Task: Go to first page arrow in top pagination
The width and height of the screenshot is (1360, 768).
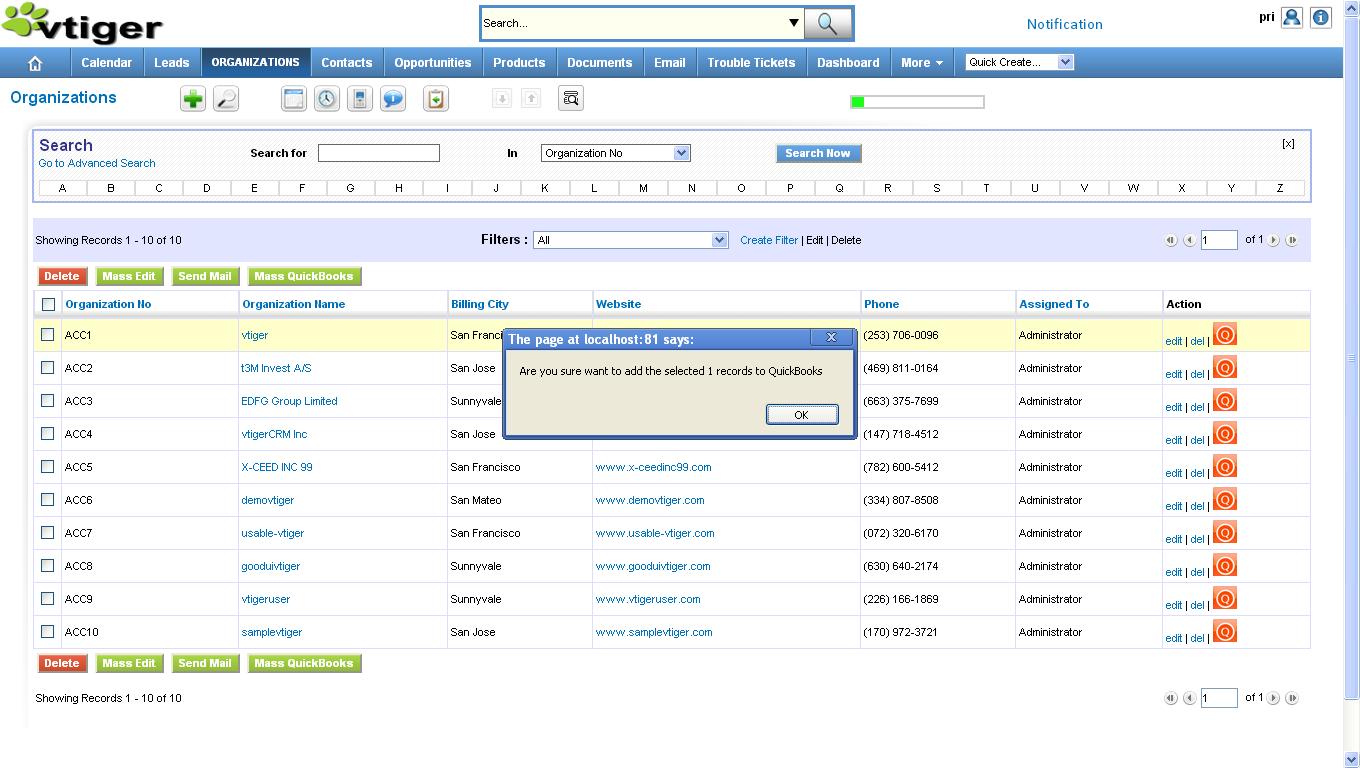Action: coord(1170,240)
